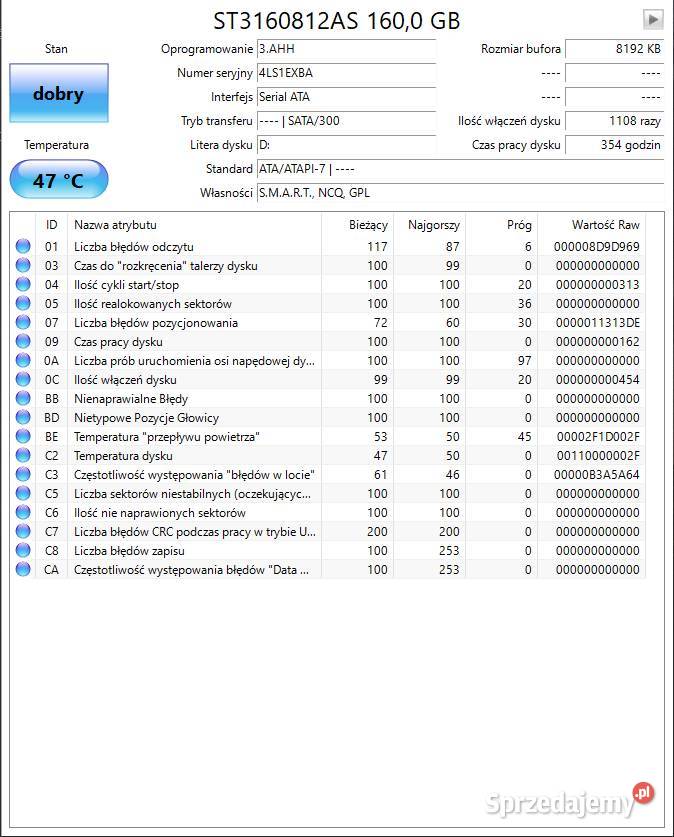Click the status icon for attribute C7
This screenshot has height=837, width=674.
[23, 532]
